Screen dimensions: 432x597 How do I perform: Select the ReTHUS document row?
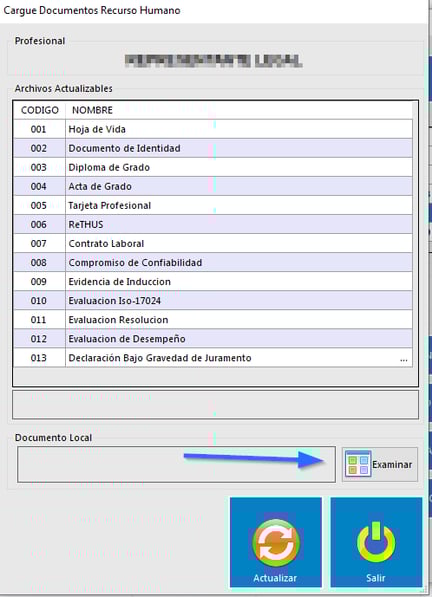coord(213,224)
